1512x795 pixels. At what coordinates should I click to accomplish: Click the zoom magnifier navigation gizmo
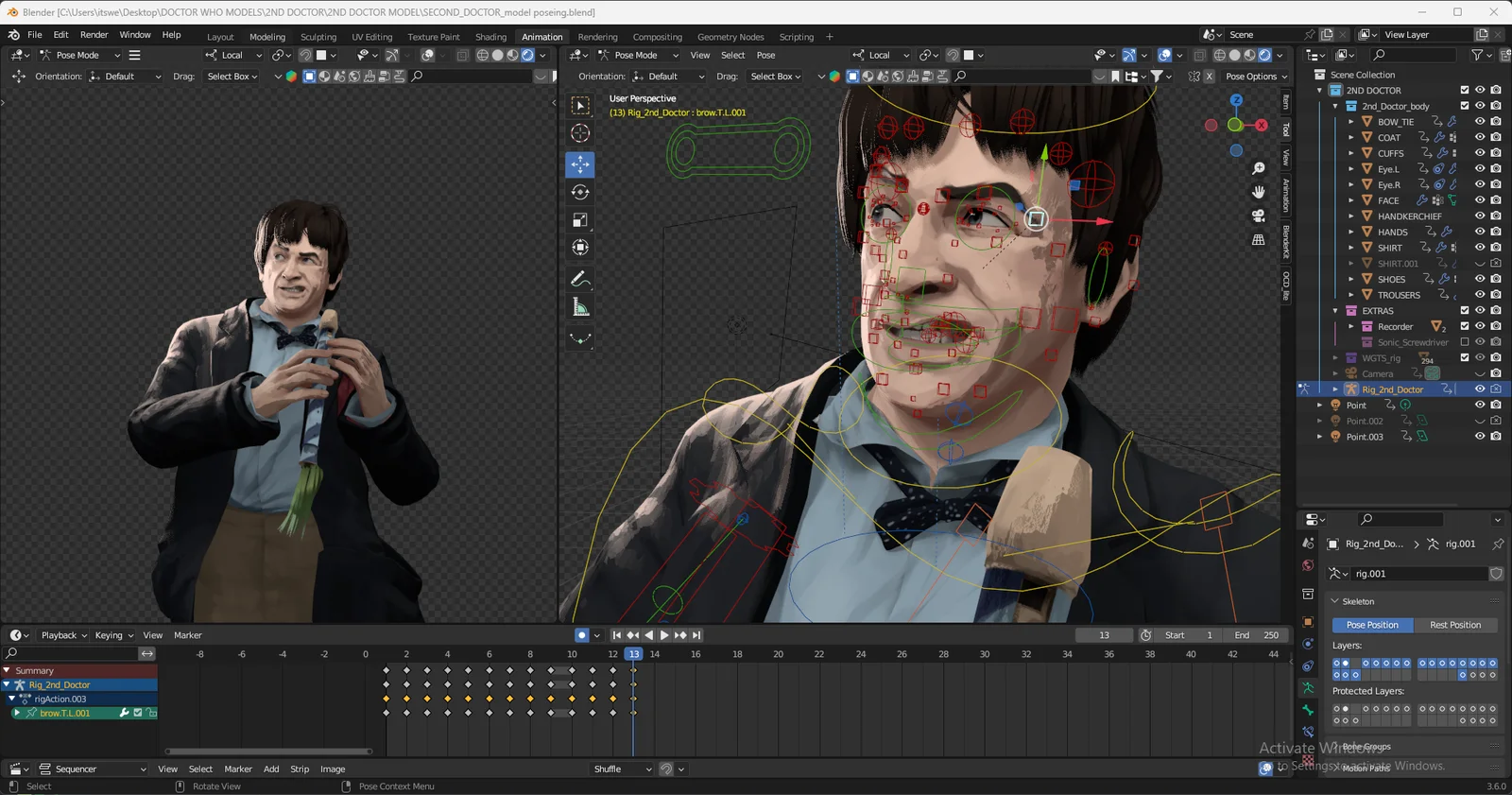click(x=1259, y=168)
